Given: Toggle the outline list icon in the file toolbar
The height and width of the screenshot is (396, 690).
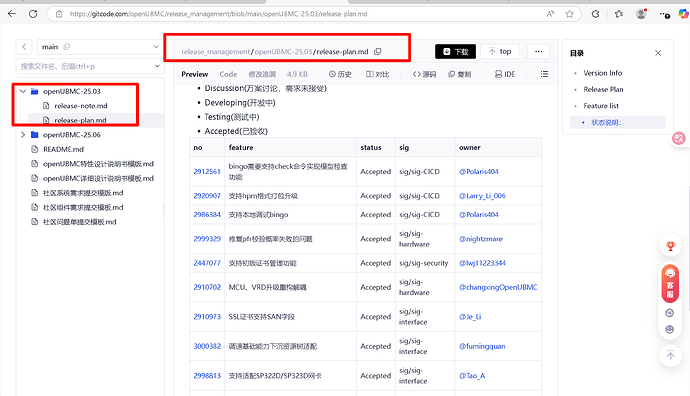Looking at the screenshot, I should click(544, 74).
